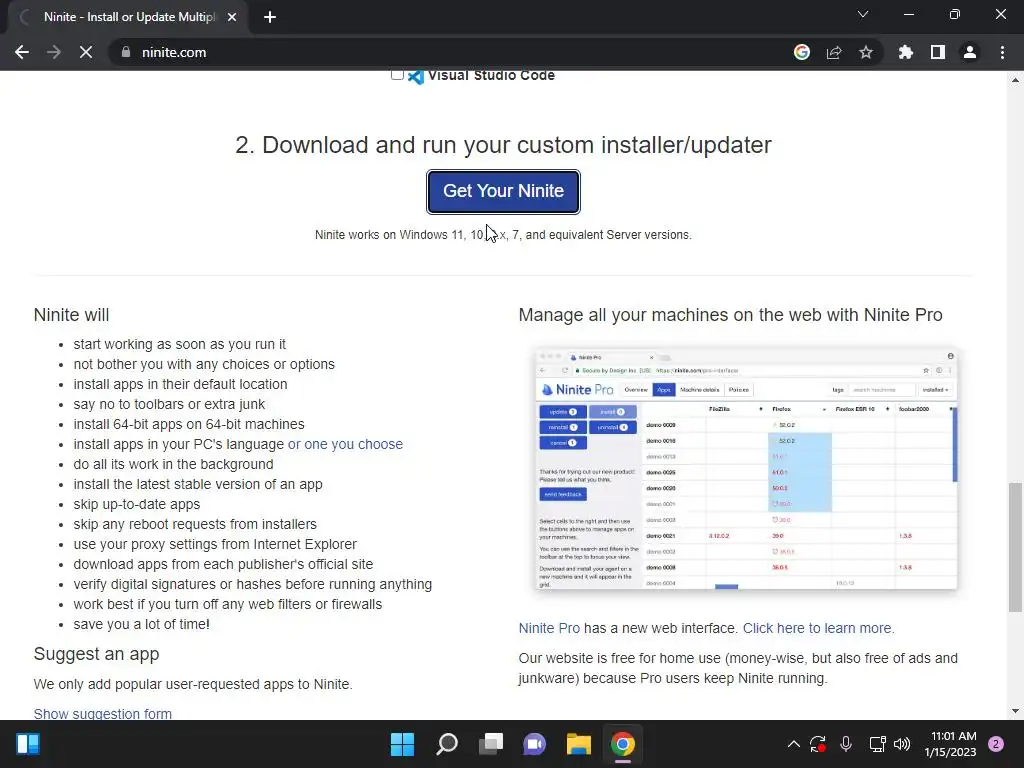Viewport: 1024px width, 768px height.
Task: Click the 'Ninite will' heading
Action: (x=71, y=315)
